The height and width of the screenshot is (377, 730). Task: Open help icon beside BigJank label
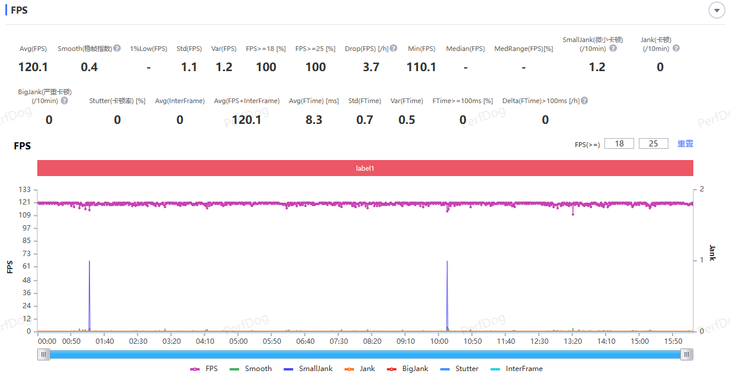[x=64, y=101]
